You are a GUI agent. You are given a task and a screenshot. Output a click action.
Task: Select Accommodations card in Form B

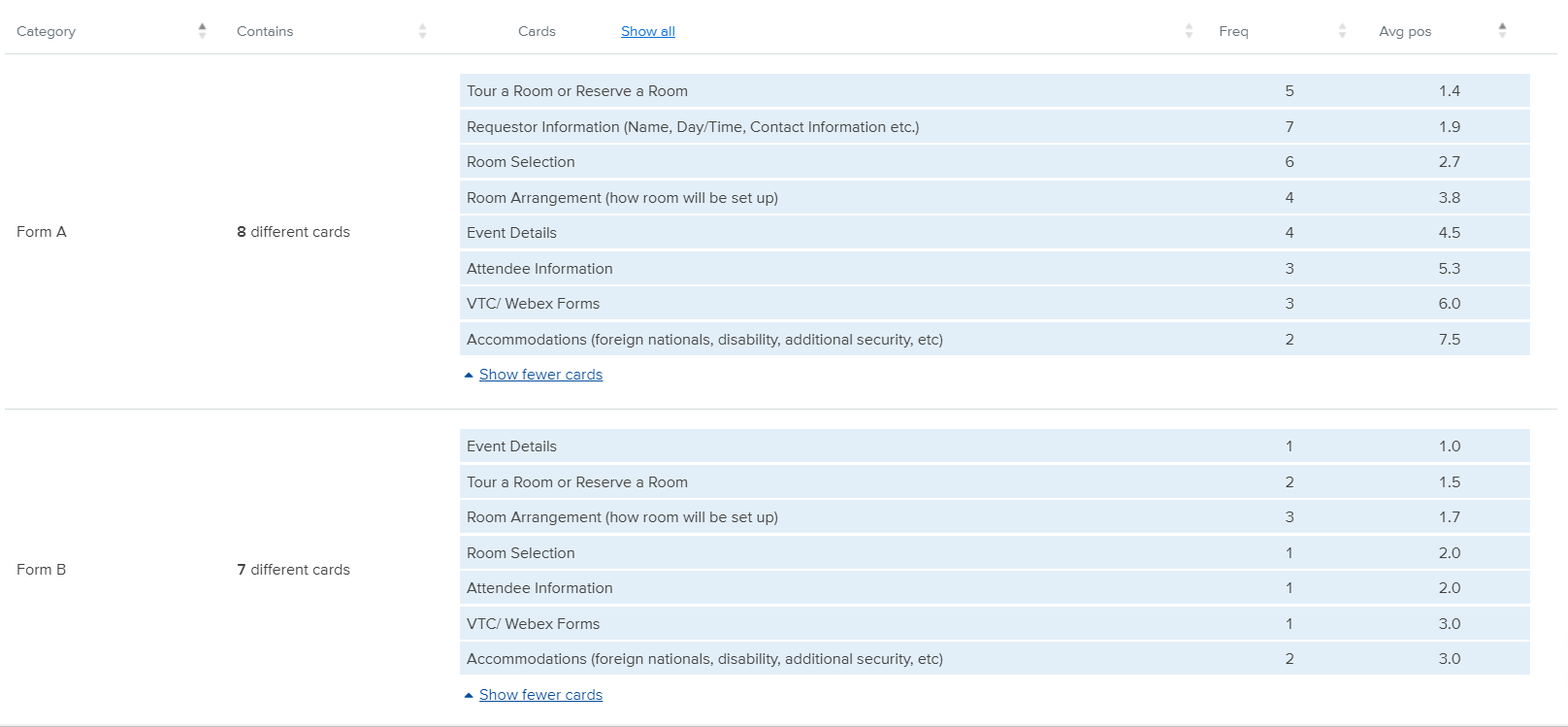click(703, 659)
